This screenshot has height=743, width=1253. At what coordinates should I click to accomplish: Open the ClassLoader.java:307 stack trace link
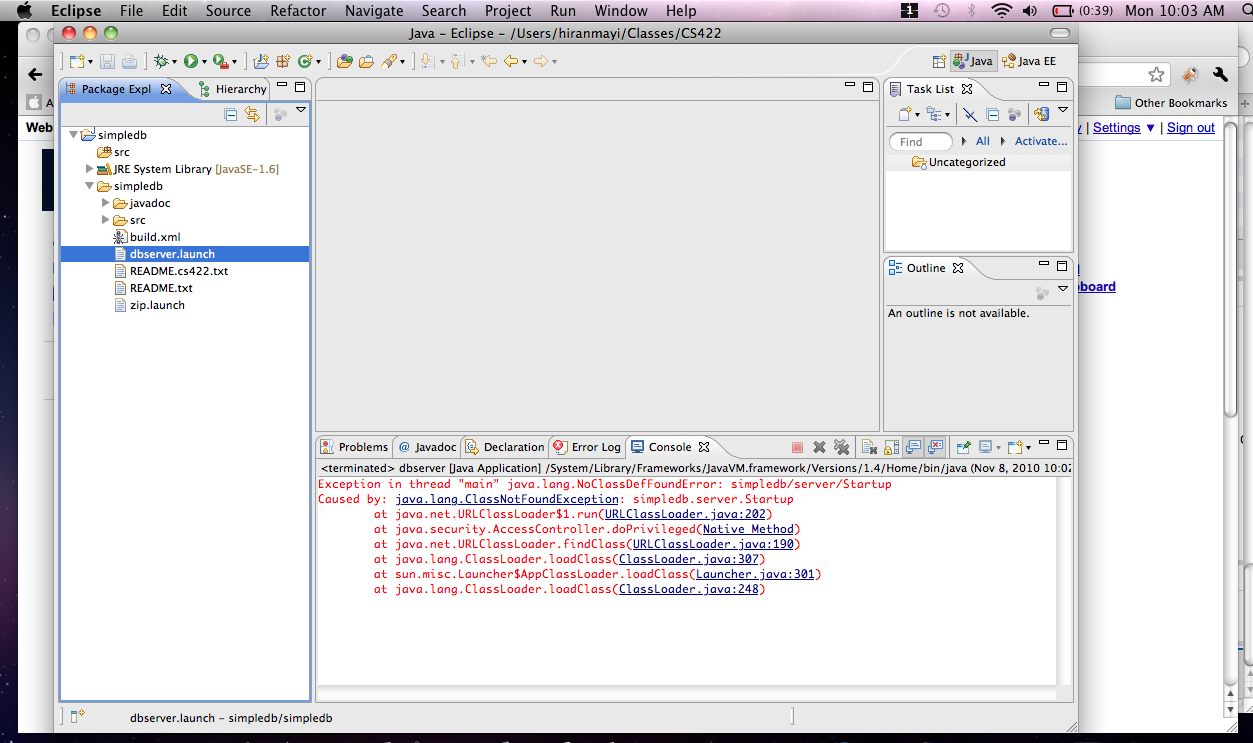689,559
